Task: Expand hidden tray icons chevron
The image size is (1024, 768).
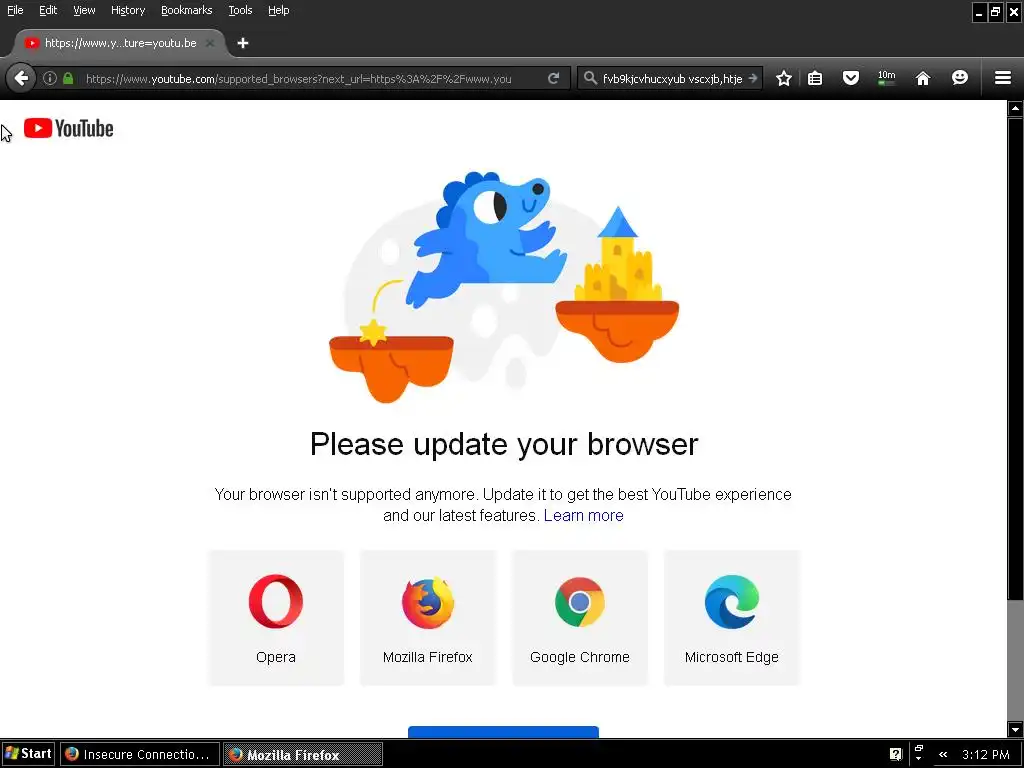Action: 942,754
